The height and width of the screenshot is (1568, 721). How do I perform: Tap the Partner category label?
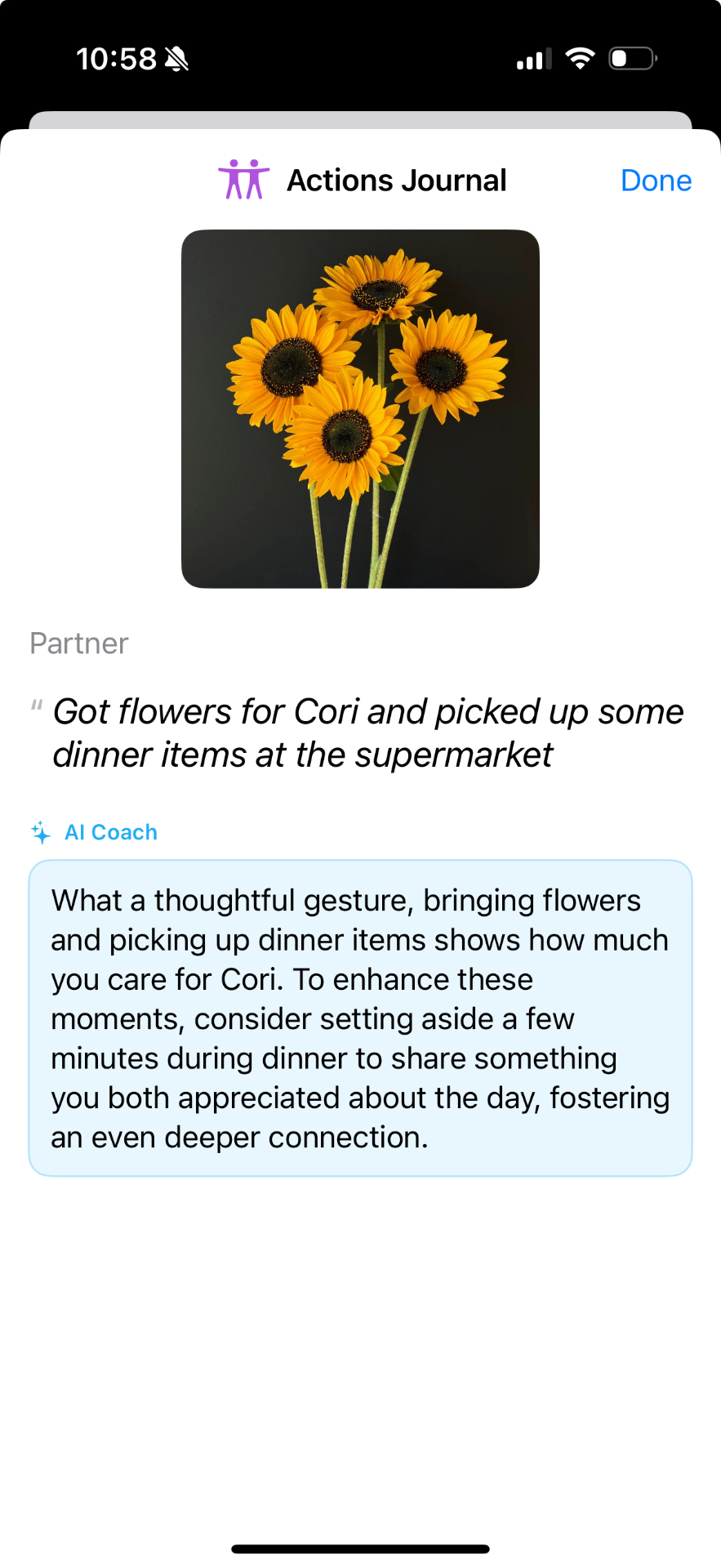79,644
